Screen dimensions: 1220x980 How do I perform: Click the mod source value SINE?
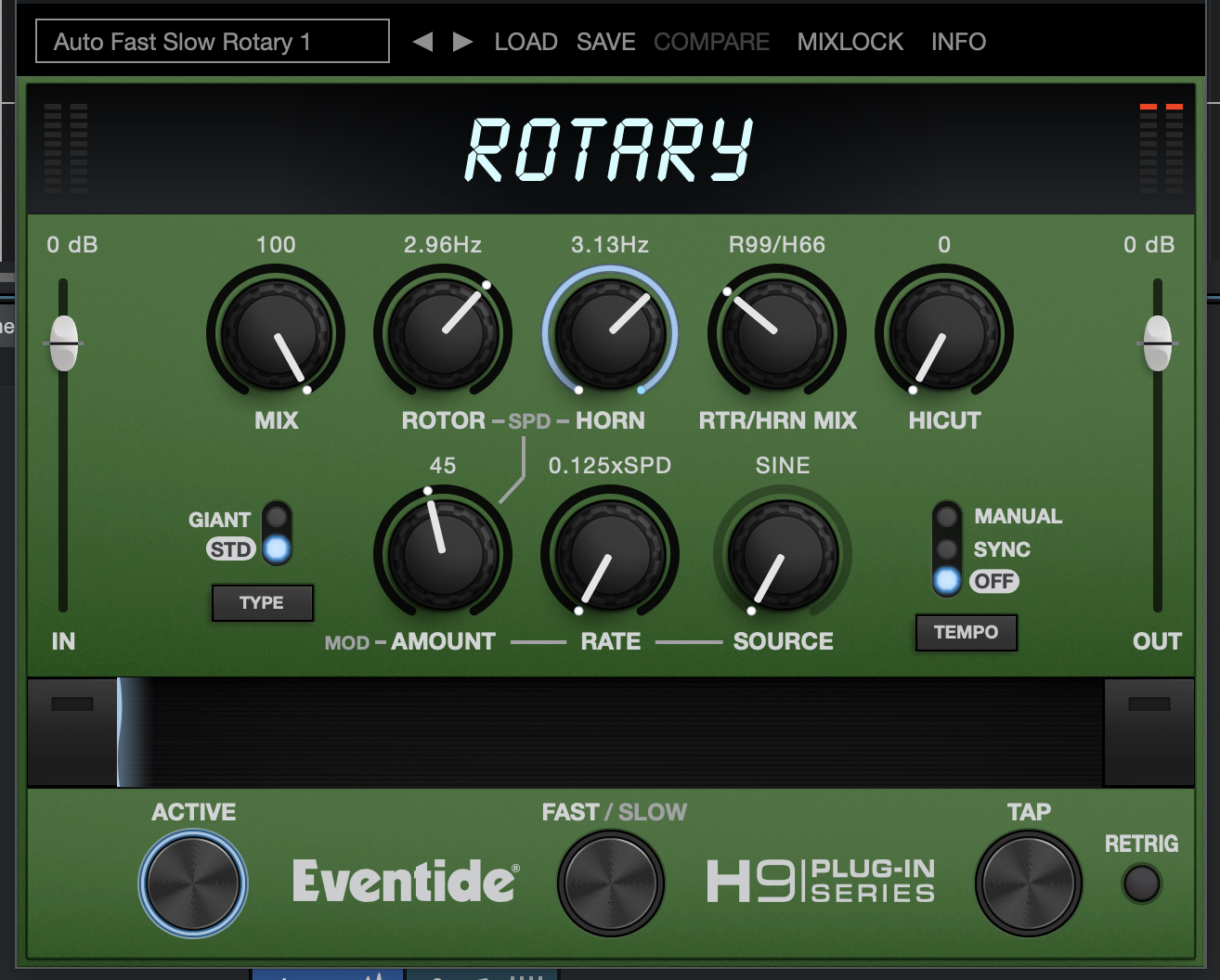click(783, 466)
